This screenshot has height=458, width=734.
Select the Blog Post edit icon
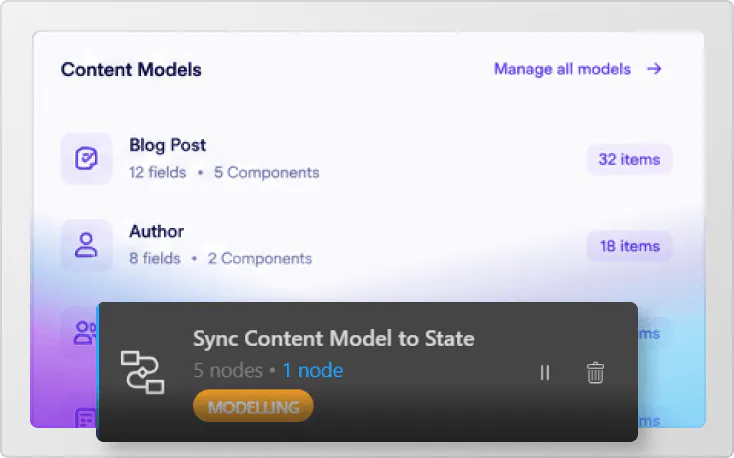(x=87, y=158)
